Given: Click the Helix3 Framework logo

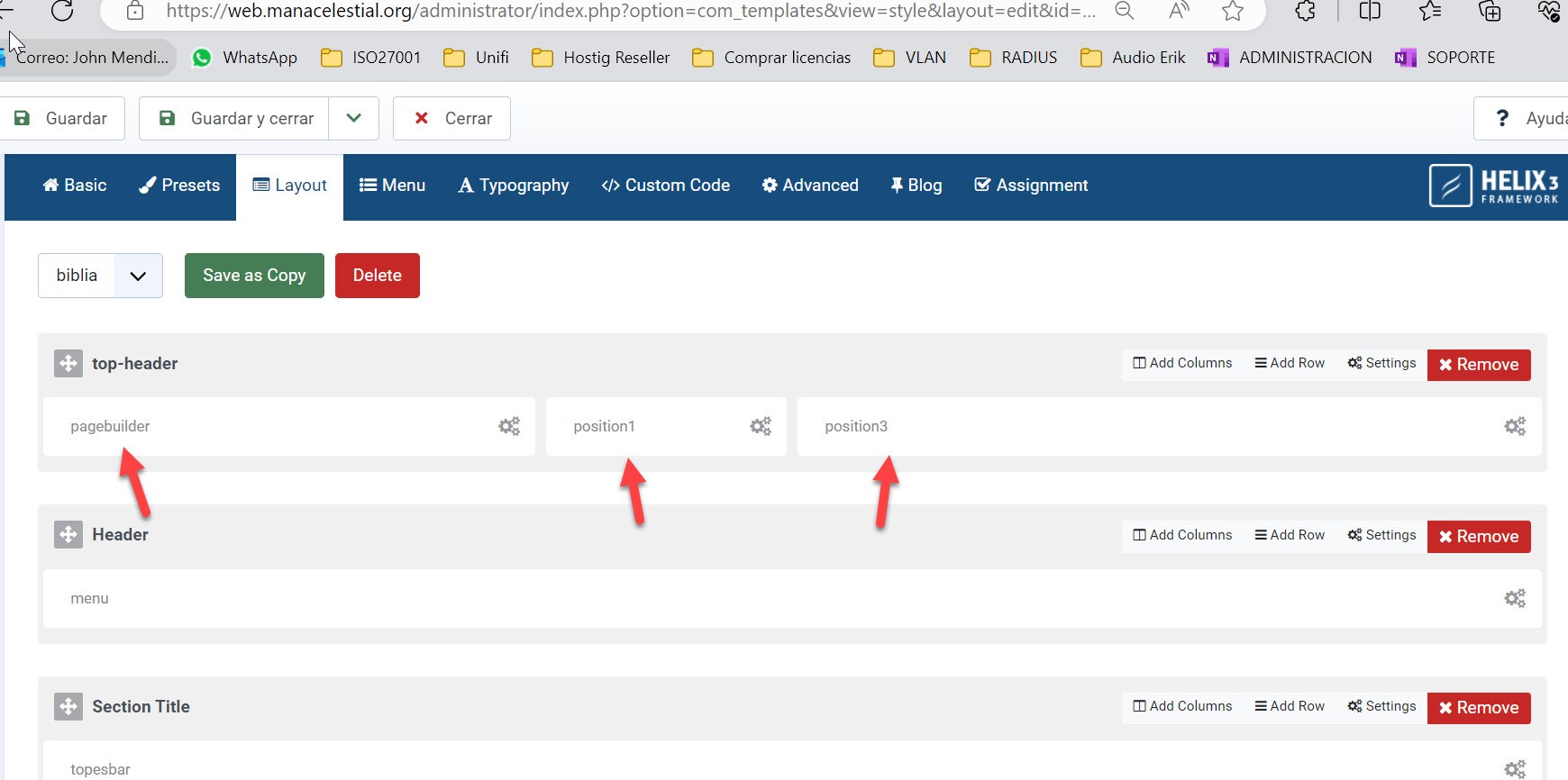Looking at the screenshot, I should point(1494,186).
